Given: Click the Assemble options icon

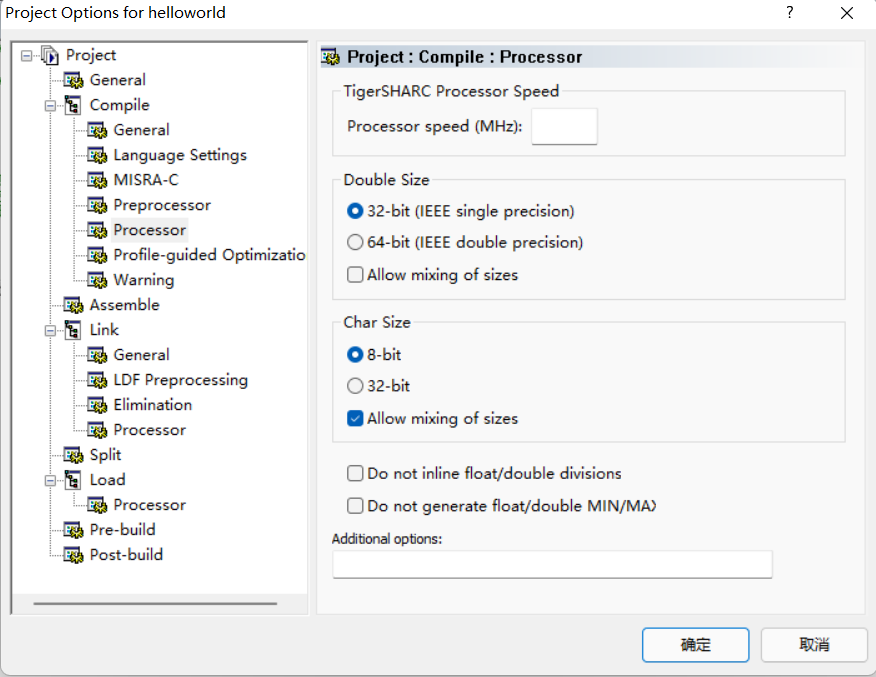Looking at the screenshot, I should click(73, 305).
